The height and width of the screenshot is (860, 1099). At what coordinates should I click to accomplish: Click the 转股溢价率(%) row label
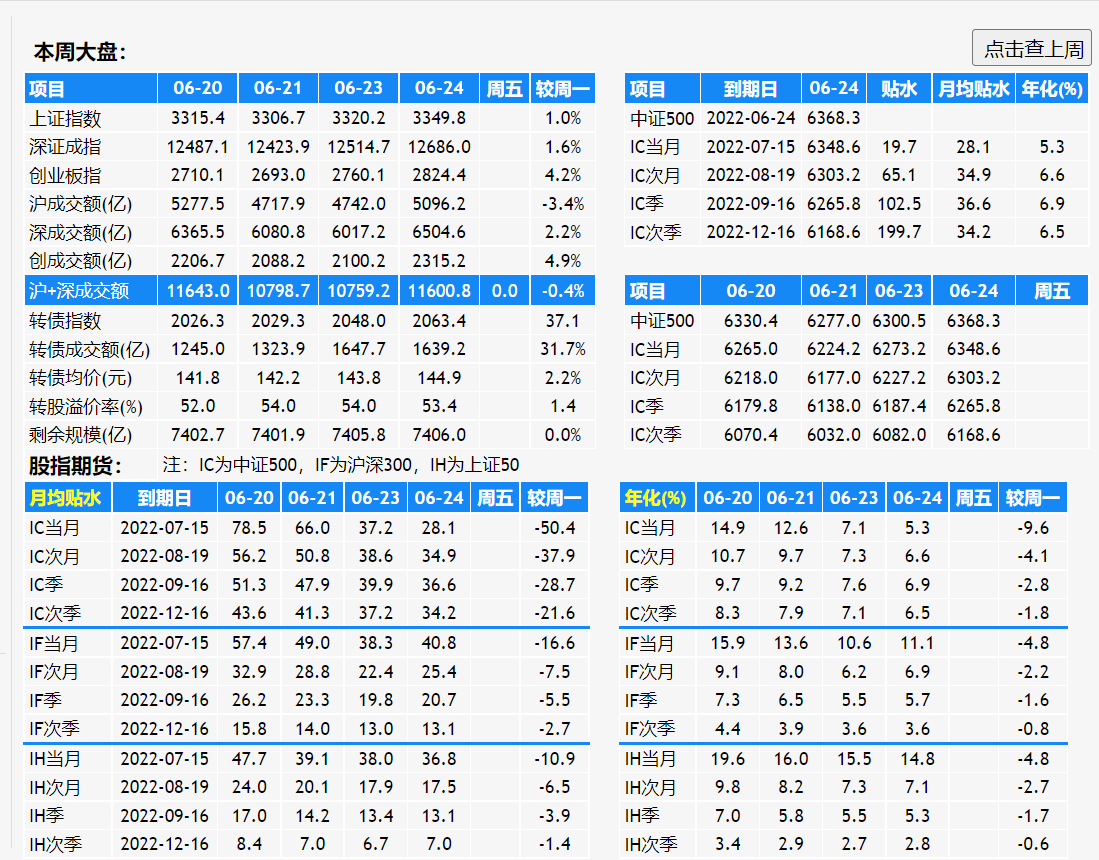pos(86,407)
